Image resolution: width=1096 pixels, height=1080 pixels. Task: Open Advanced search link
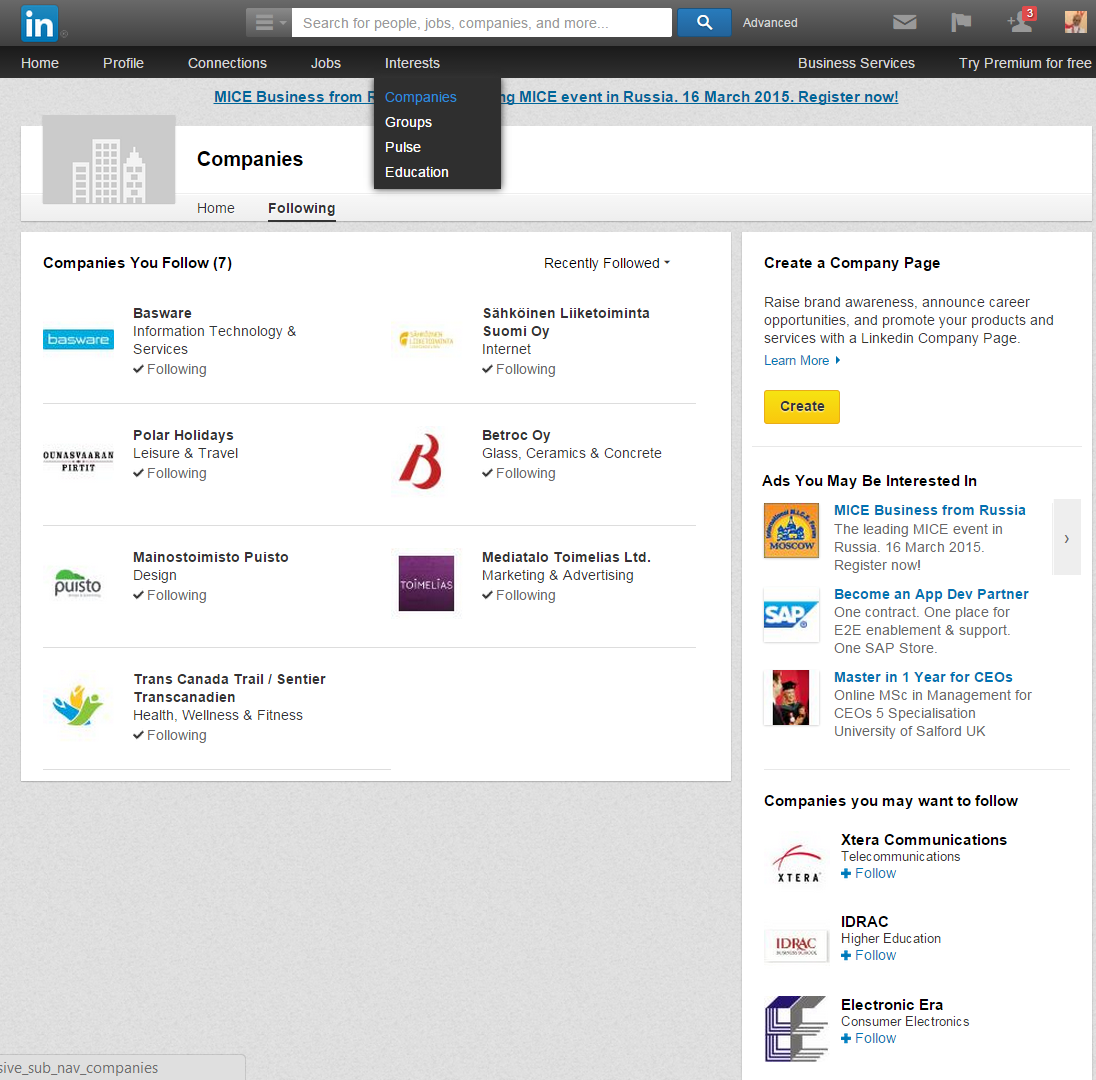click(x=770, y=22)
